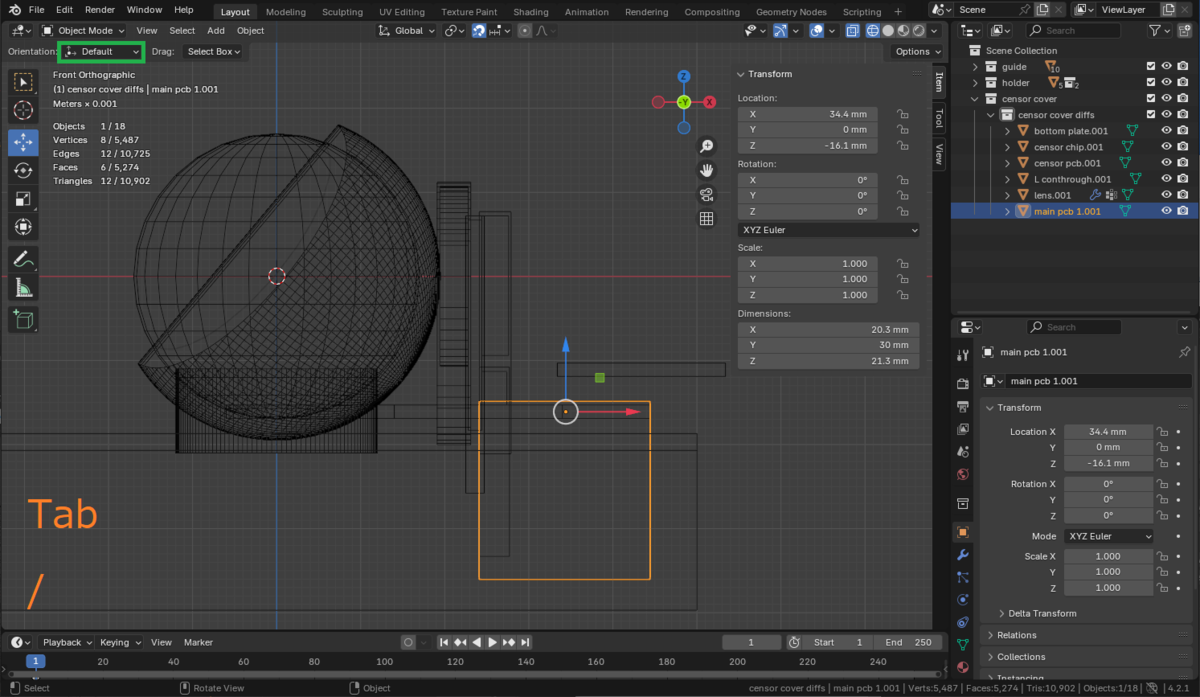Switch to the Sculpting workspace tab

click(x=342, y=12)
